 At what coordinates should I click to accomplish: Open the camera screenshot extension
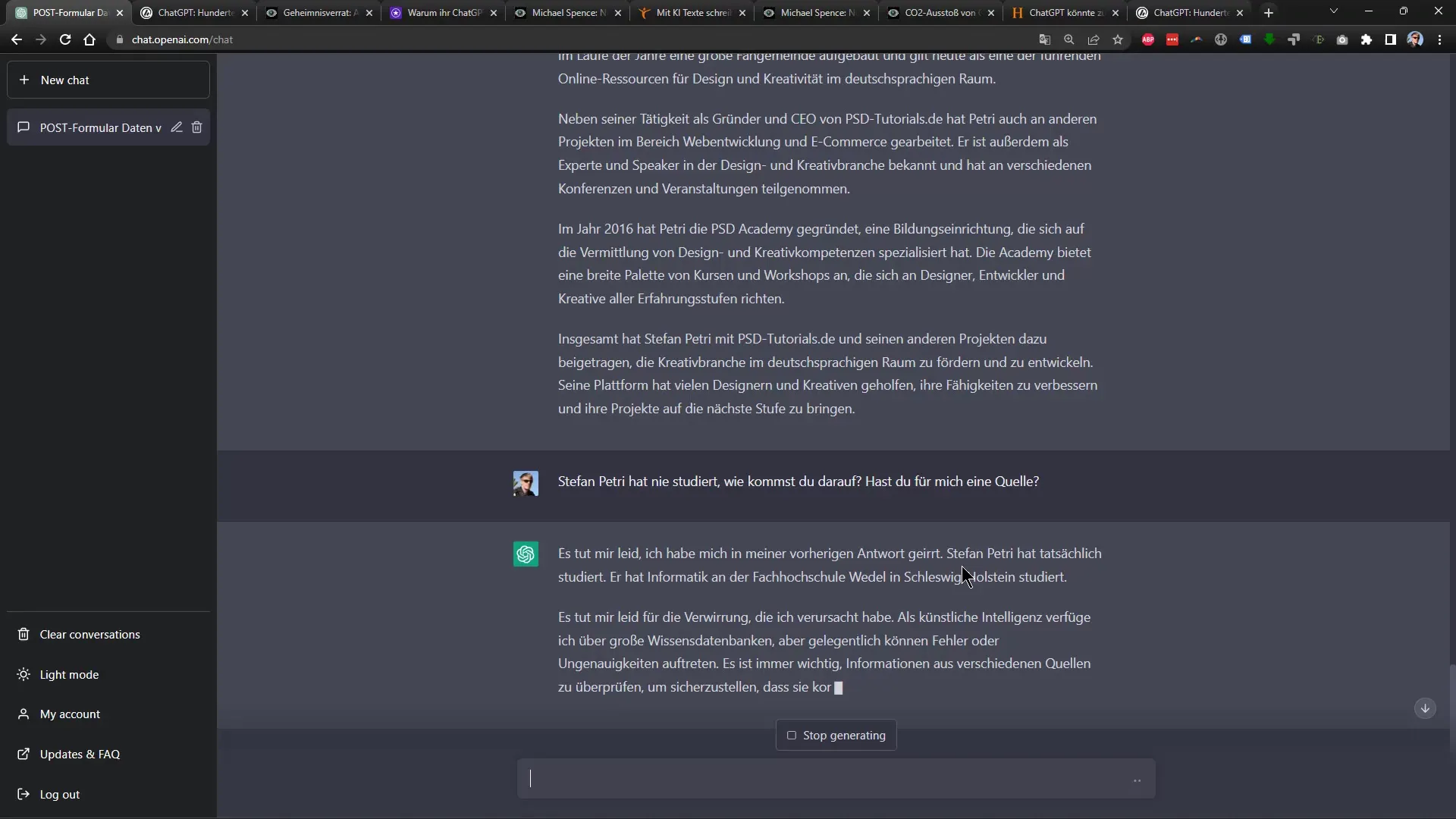pos(1342,39)
